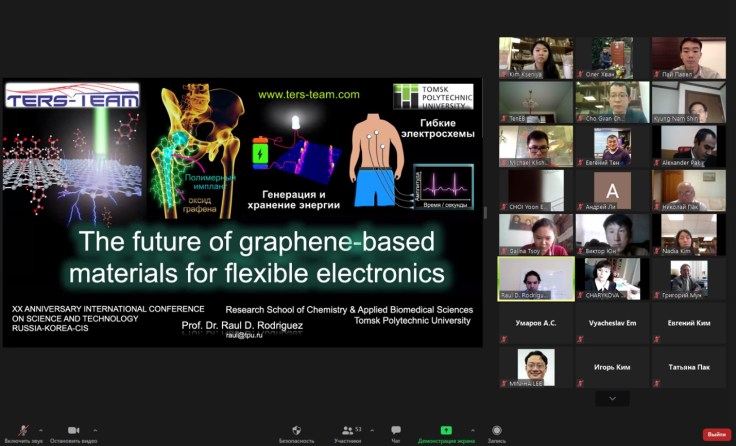Select Raul D. Rodriguez's highlighted video tile
The height and width of the screenshot is (446, 736).
536,278
